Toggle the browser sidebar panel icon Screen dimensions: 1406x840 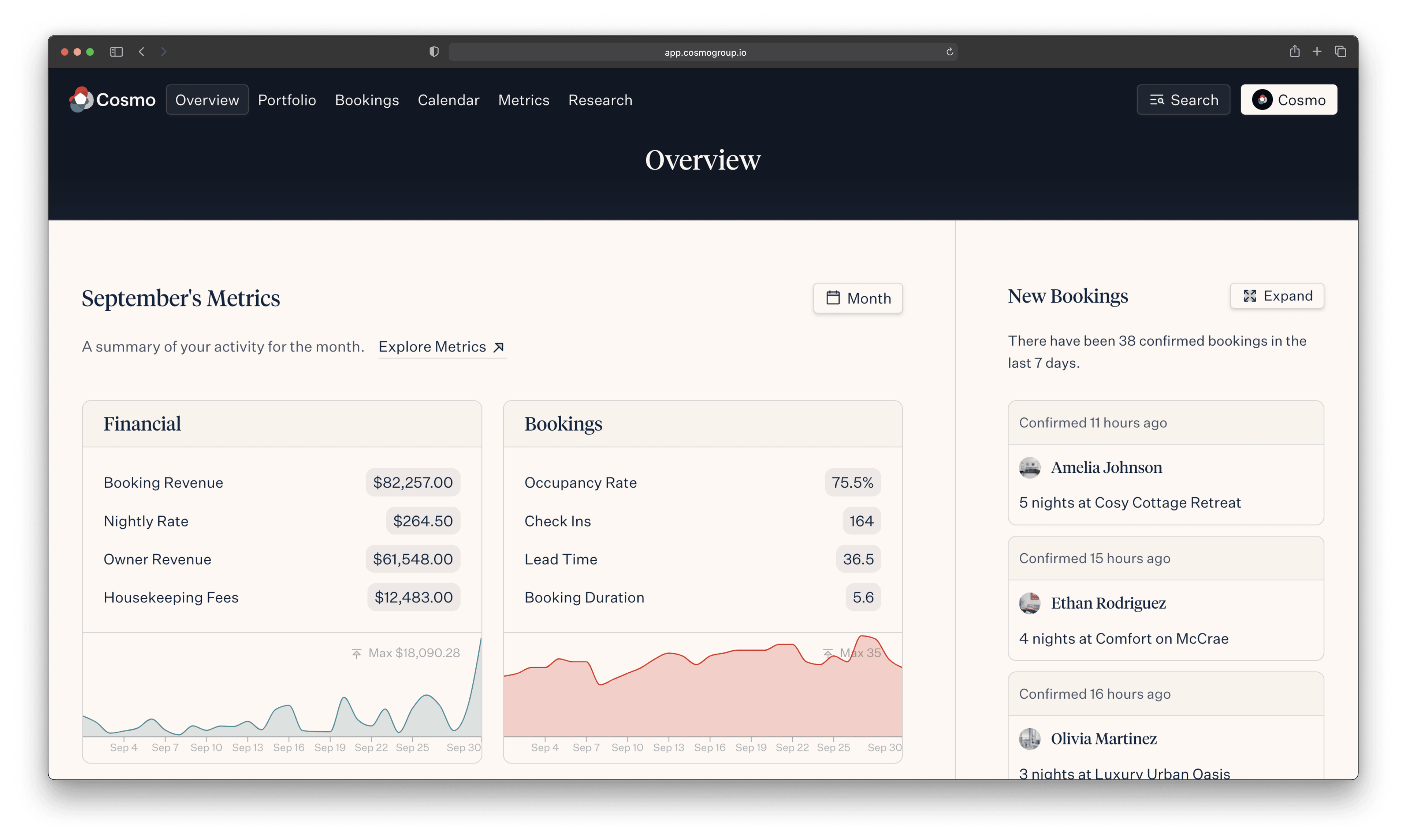coord(116,52)
